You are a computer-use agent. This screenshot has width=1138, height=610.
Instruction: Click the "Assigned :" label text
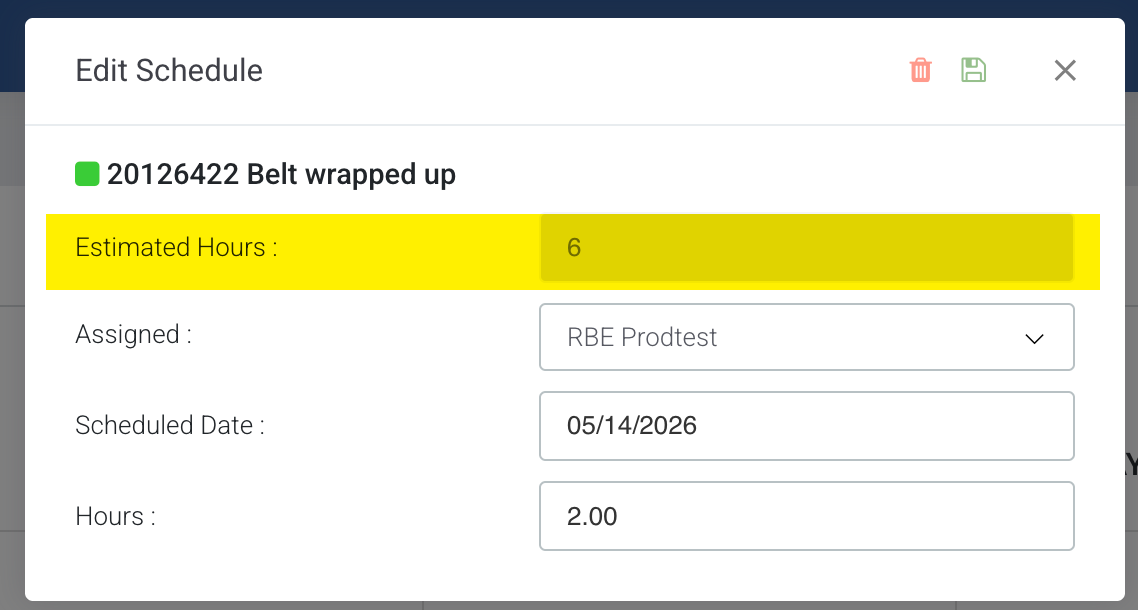click(134, 335)
